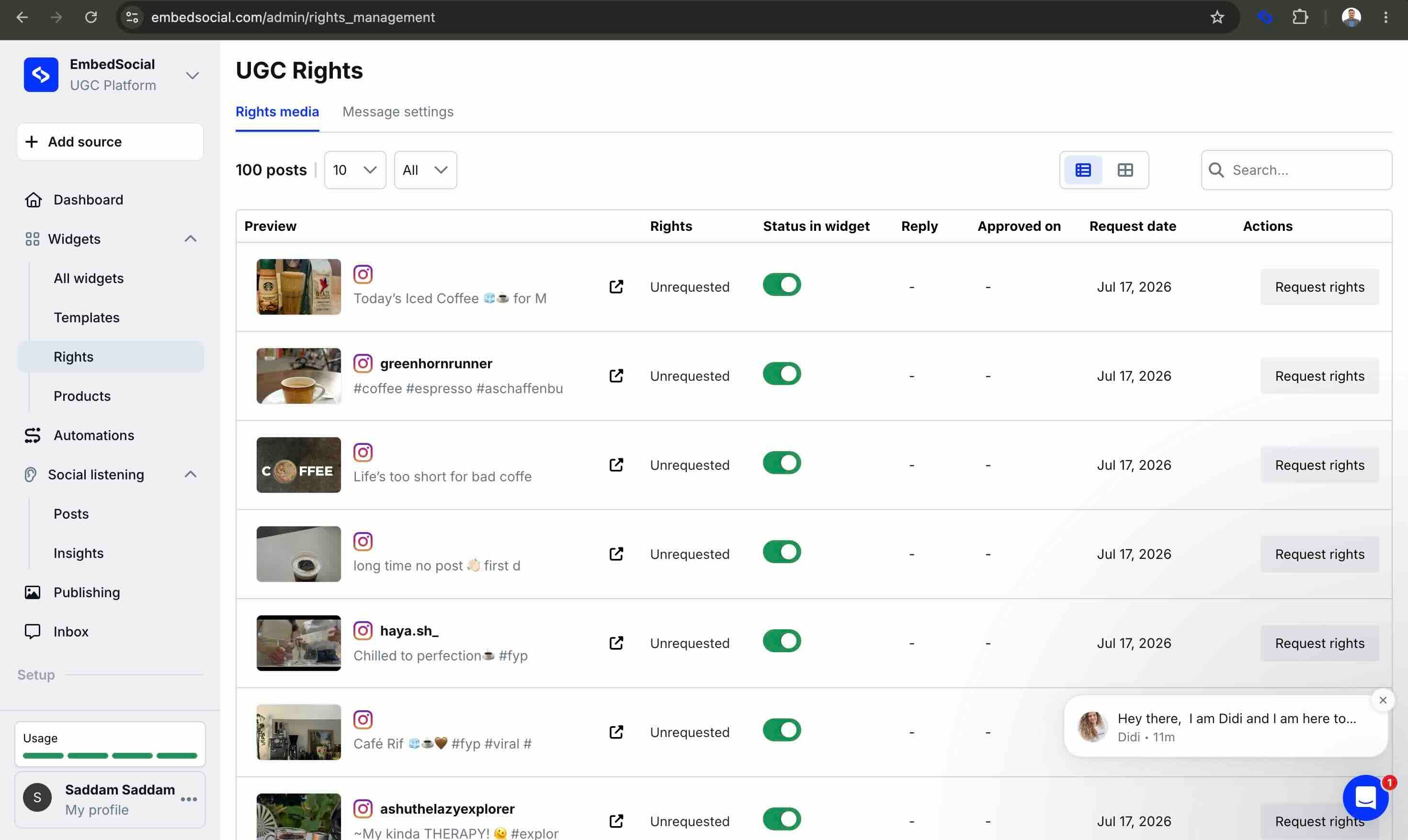This screenshot has height=840, width=1408.
Task: Open the All filter dropdown
Action: coord(425,170)
